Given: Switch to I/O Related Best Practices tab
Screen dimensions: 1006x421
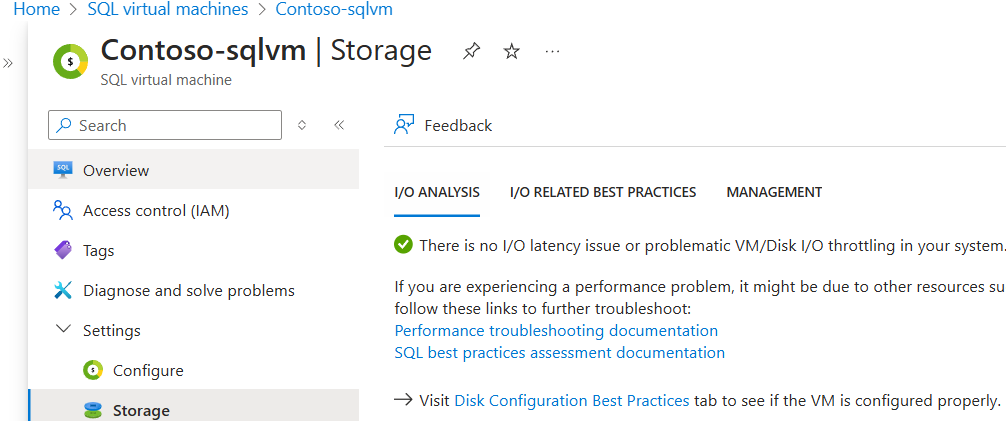Looking at the screenshot, I should [603, 192].
